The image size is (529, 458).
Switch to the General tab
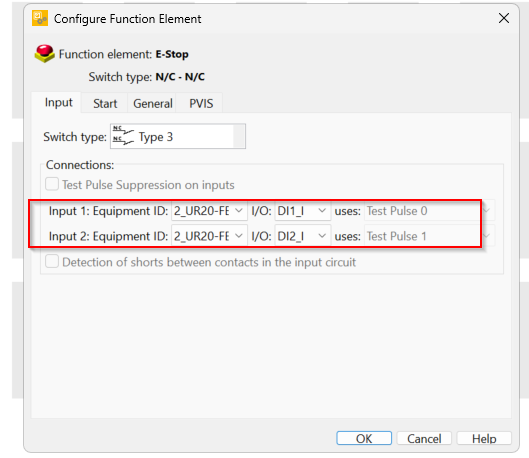tap(152, 103)
